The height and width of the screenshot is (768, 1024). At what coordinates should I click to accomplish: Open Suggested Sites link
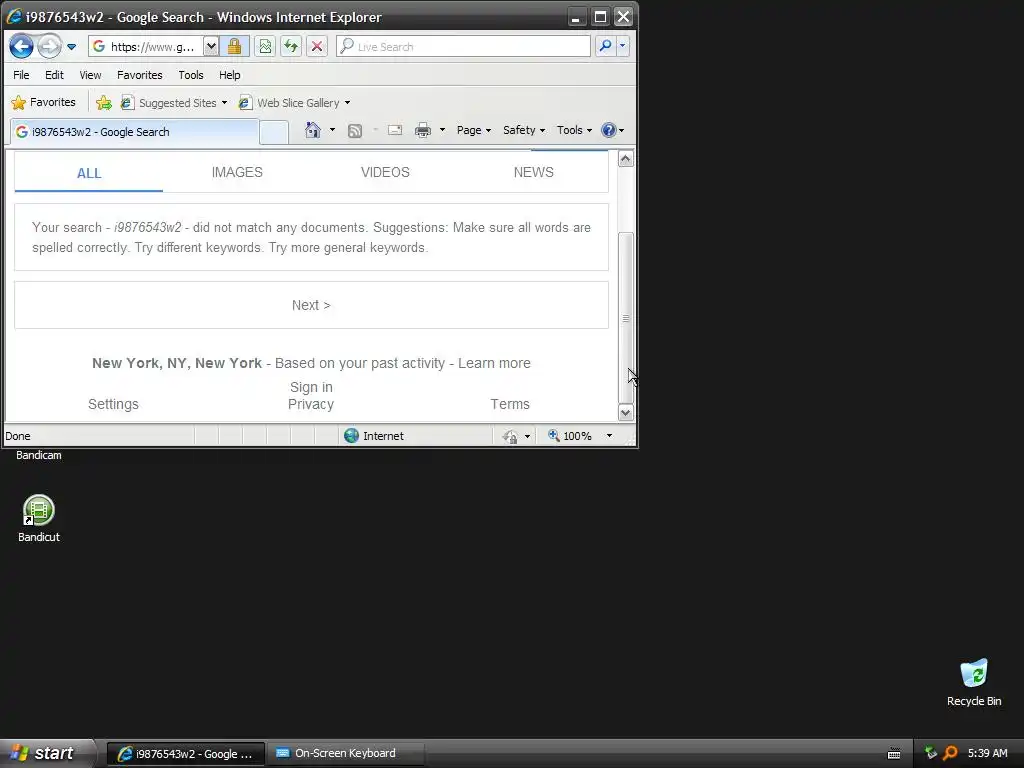click(x=174, y=103)
